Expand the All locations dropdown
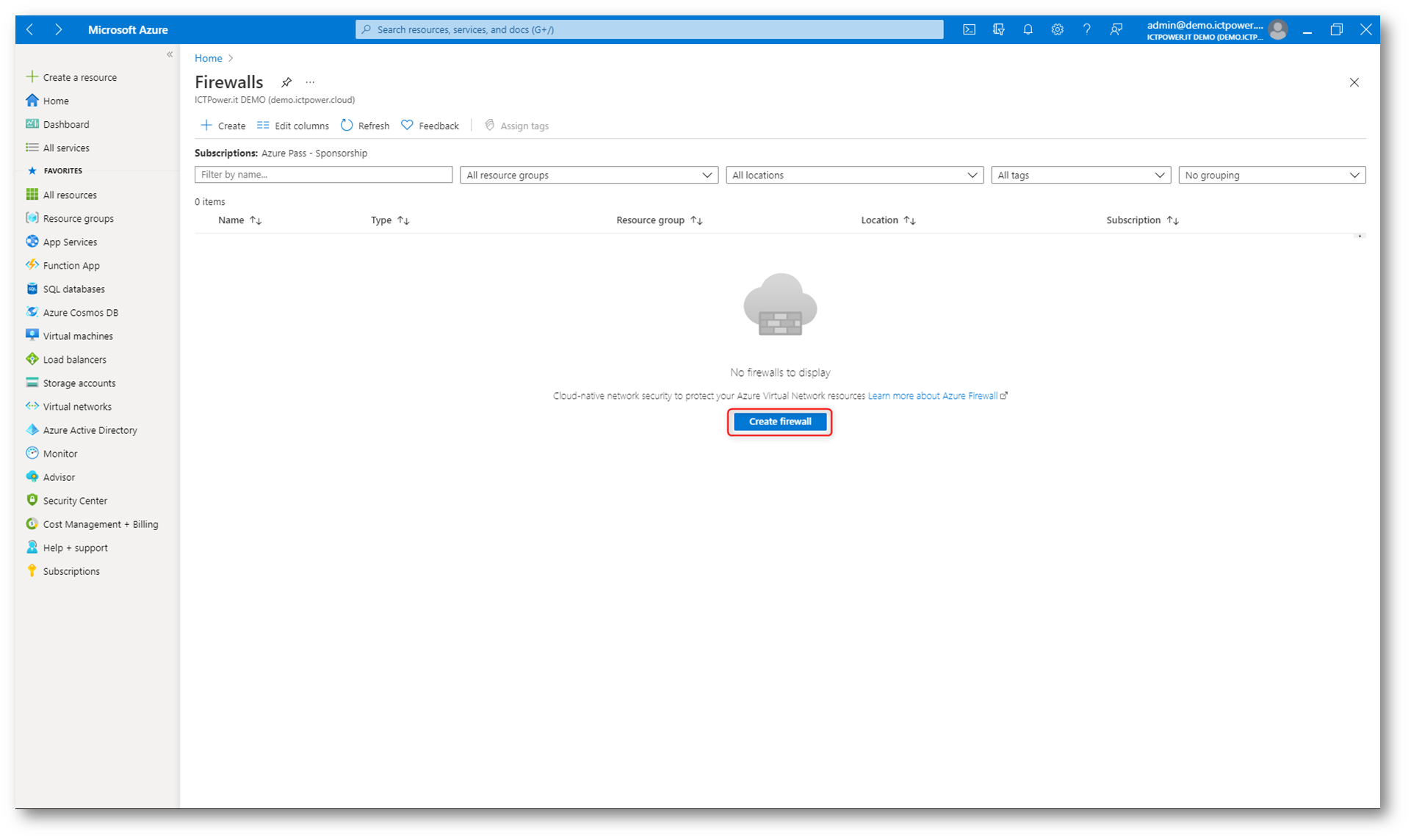Screen dimensions: 1411x840 click(854, 175)
